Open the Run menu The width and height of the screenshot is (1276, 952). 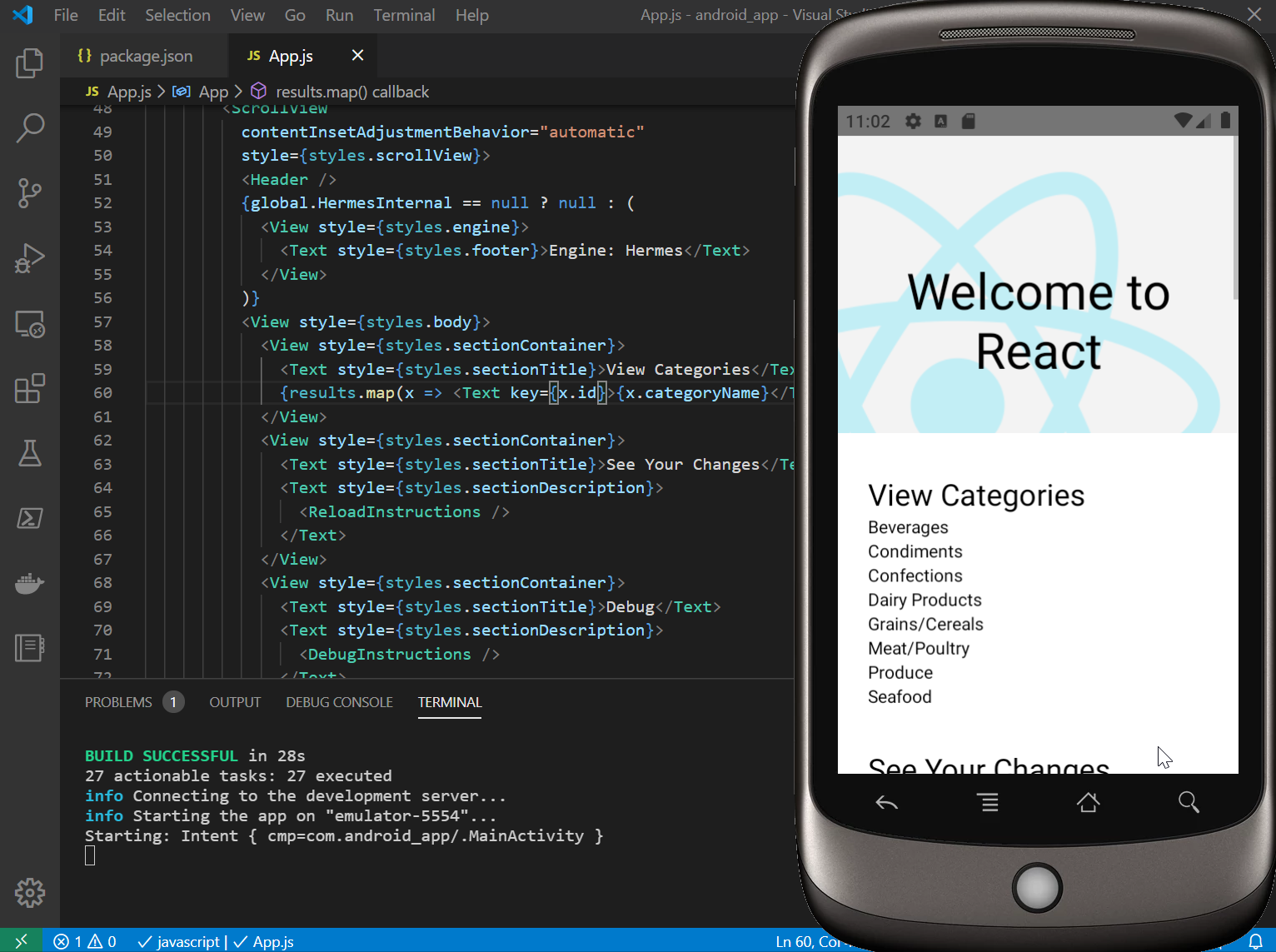(x=339, y=15)
